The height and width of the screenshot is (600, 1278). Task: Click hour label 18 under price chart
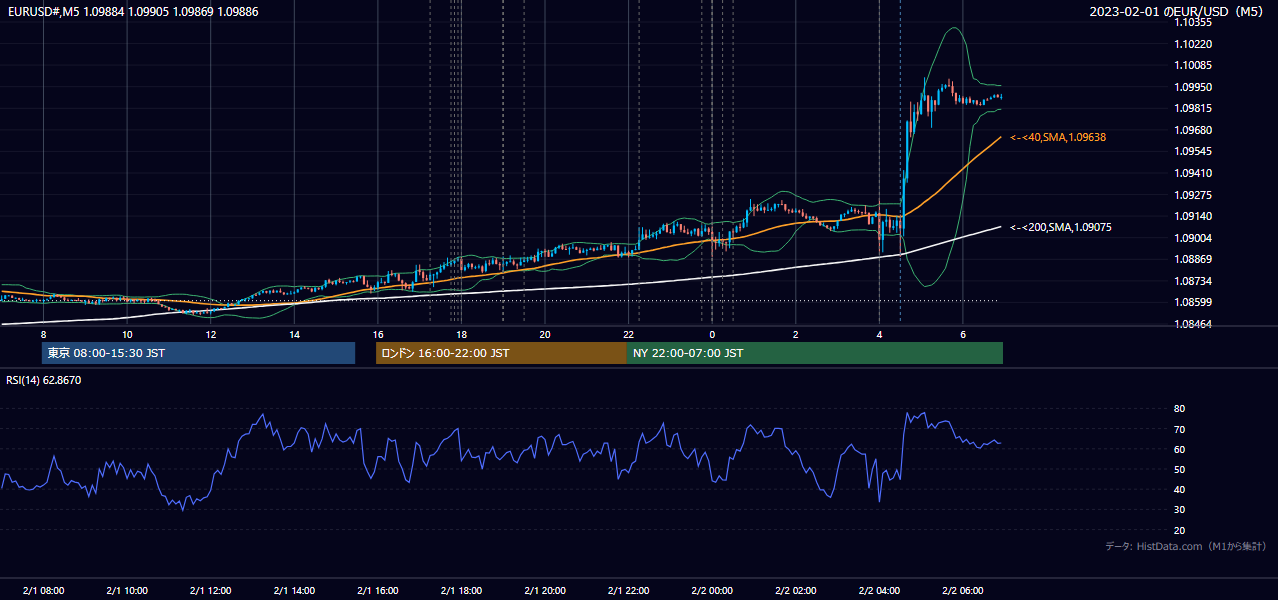click(x=461, y=334)
